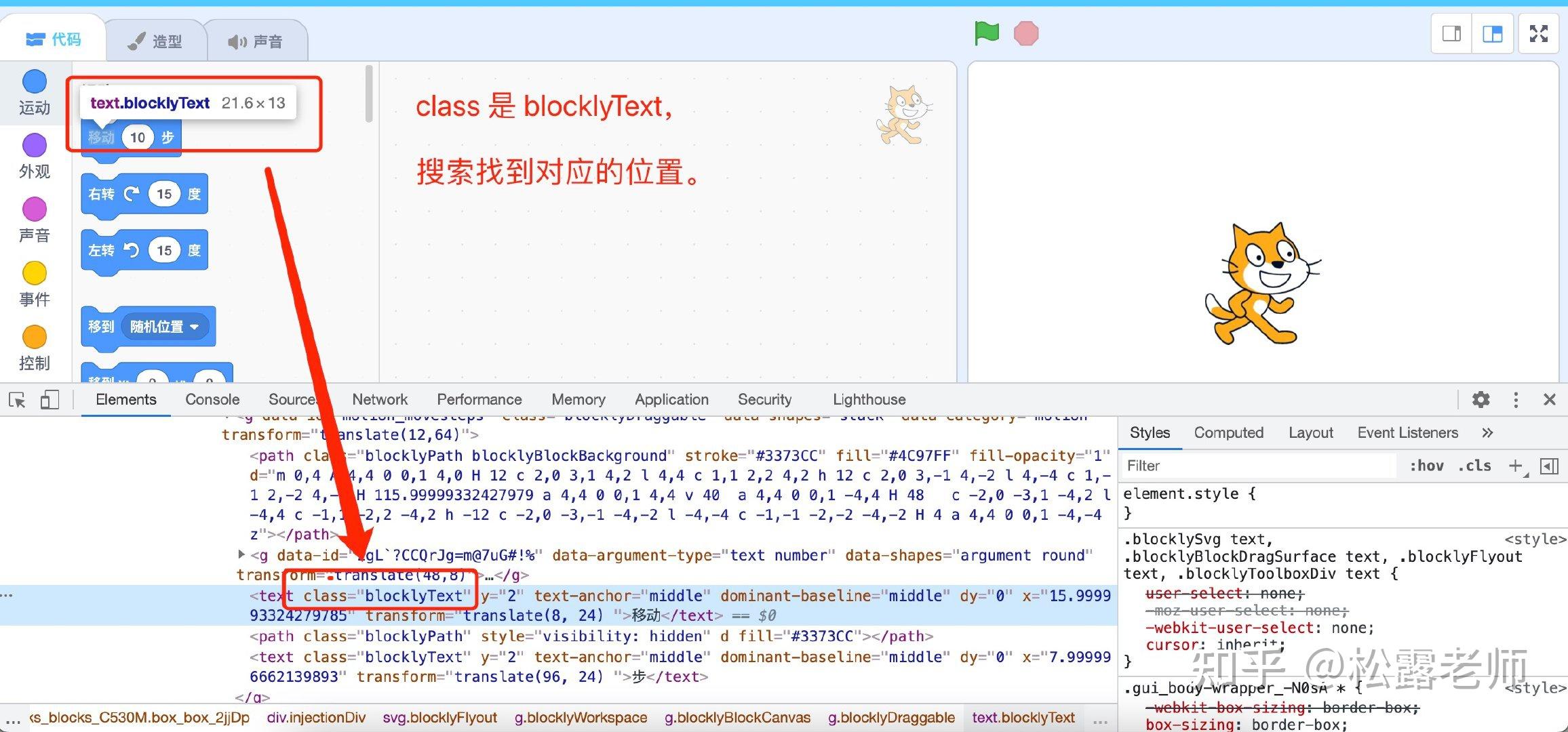This screenshot has height=732, width=1568.
Task: Stop the project with the red stop icon
Action: [1026, 32]
